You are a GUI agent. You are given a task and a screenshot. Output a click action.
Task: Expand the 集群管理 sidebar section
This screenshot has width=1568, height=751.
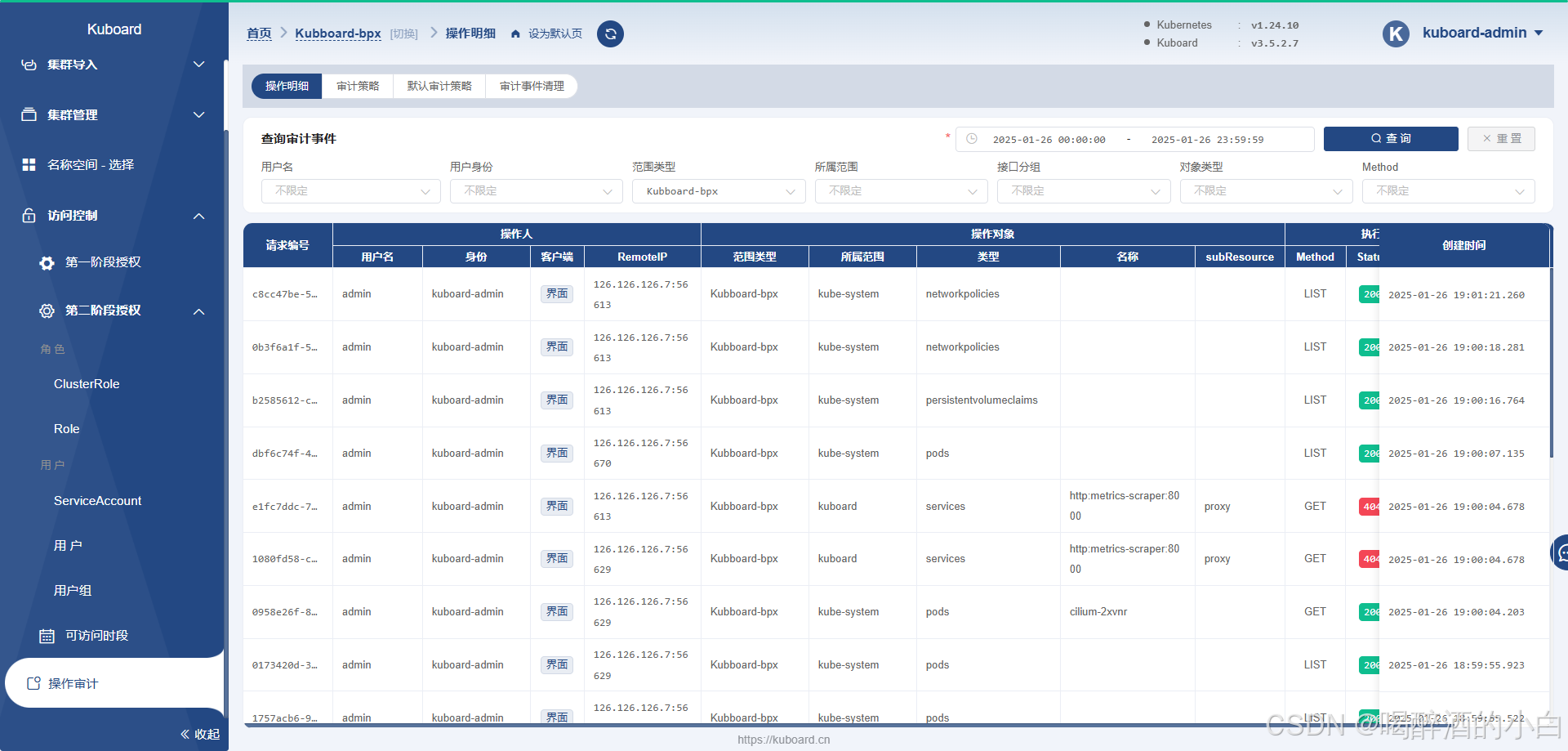click(x=198, y=115)
